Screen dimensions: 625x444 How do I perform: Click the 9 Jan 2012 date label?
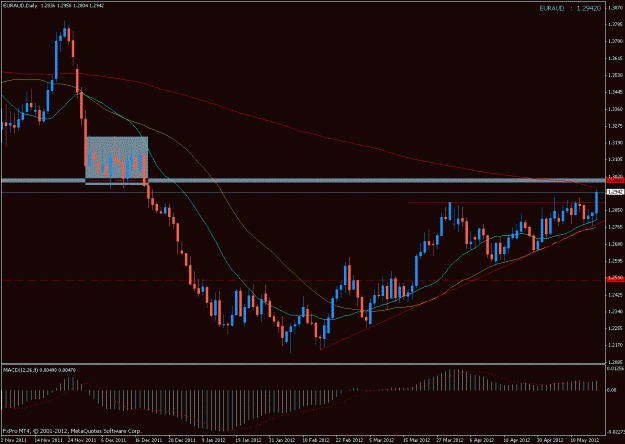click(x=214, y=440)
